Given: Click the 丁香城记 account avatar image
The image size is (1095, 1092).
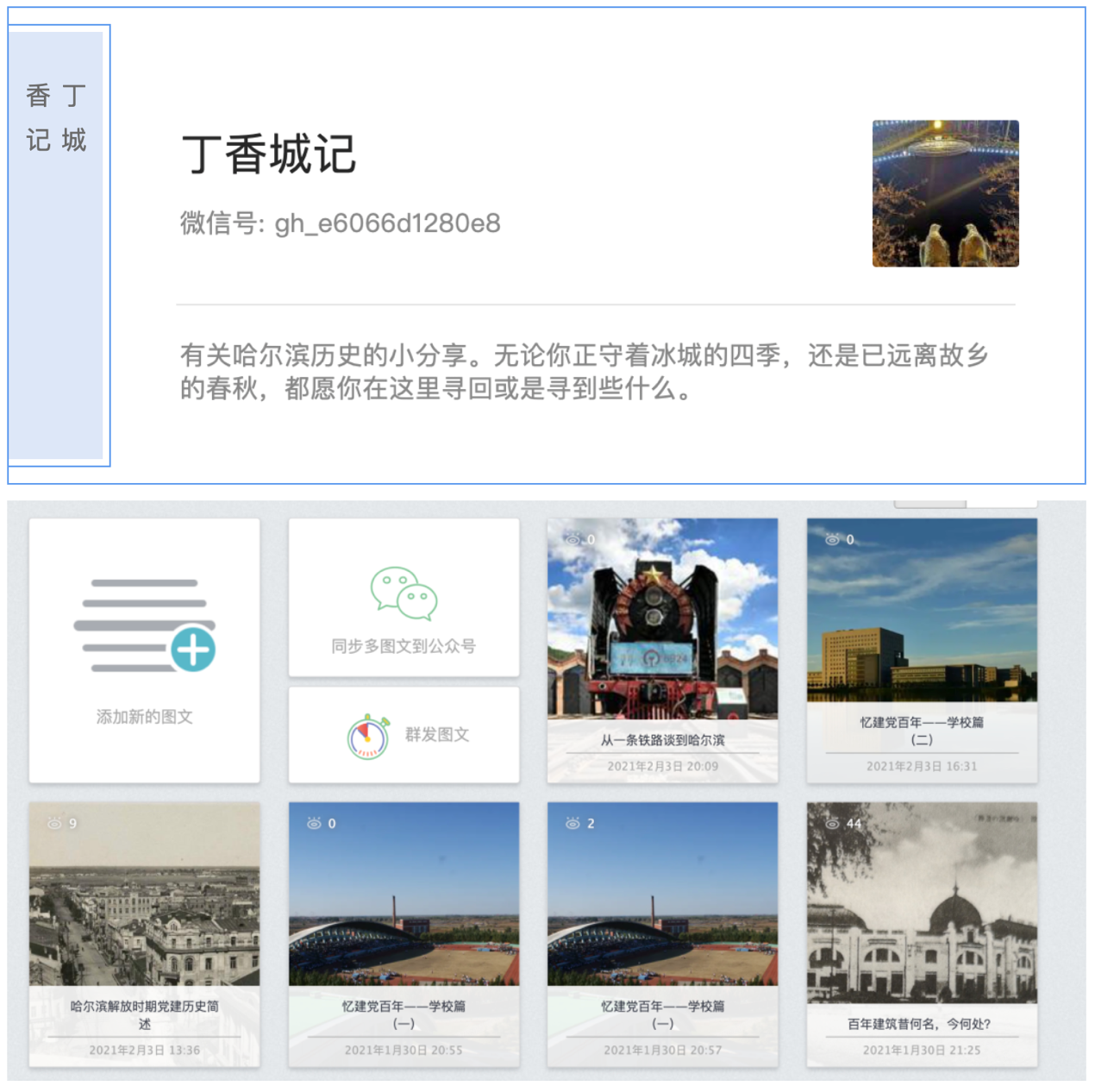Looking at the screenshot, I should (945, 193).
